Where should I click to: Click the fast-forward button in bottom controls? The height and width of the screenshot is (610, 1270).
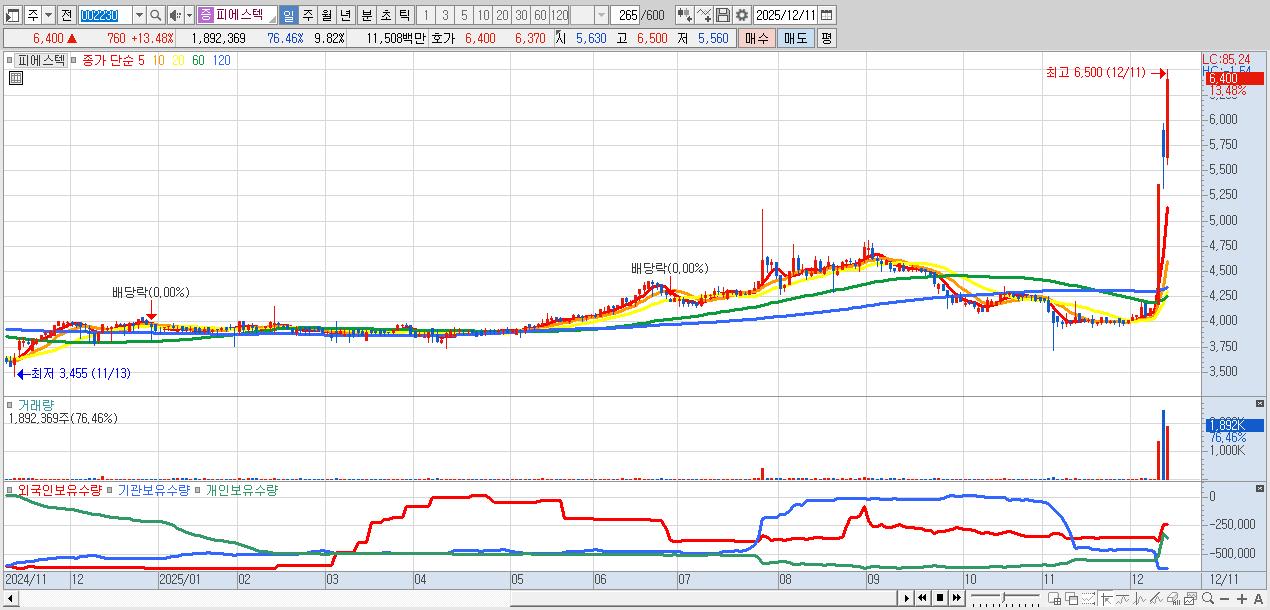[x=956, y=598]
